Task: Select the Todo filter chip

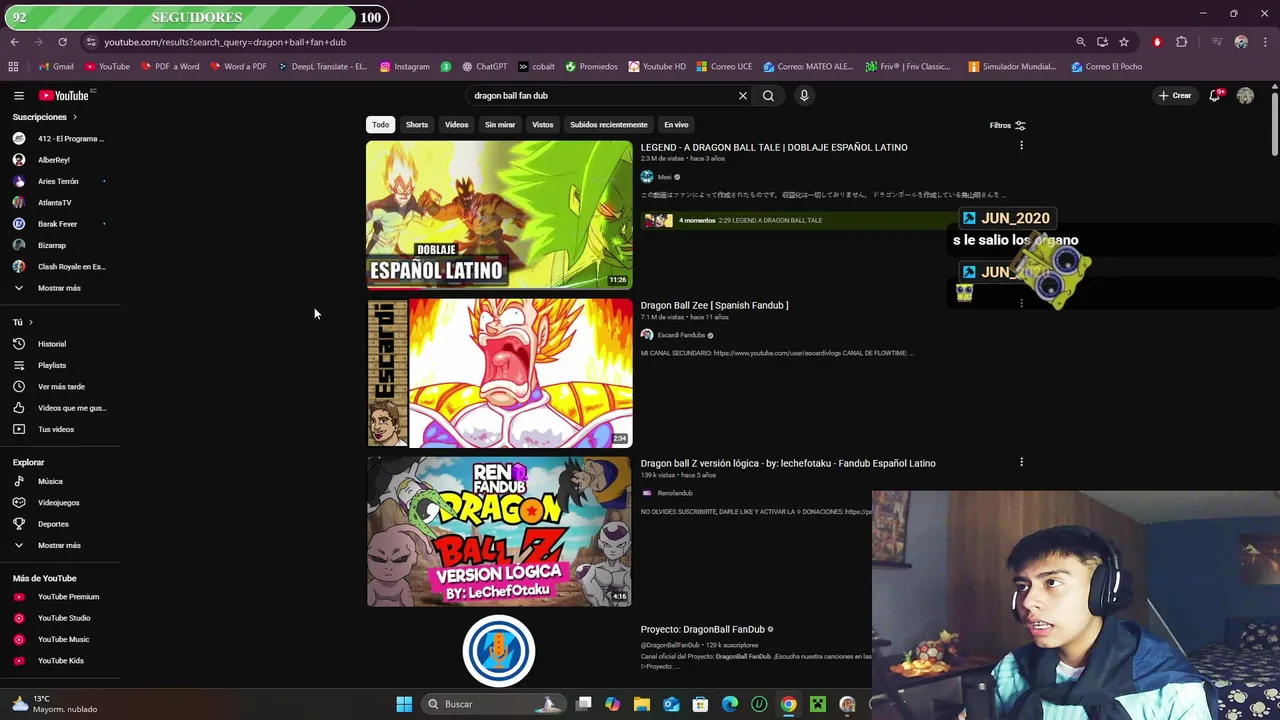Action: 380,125
